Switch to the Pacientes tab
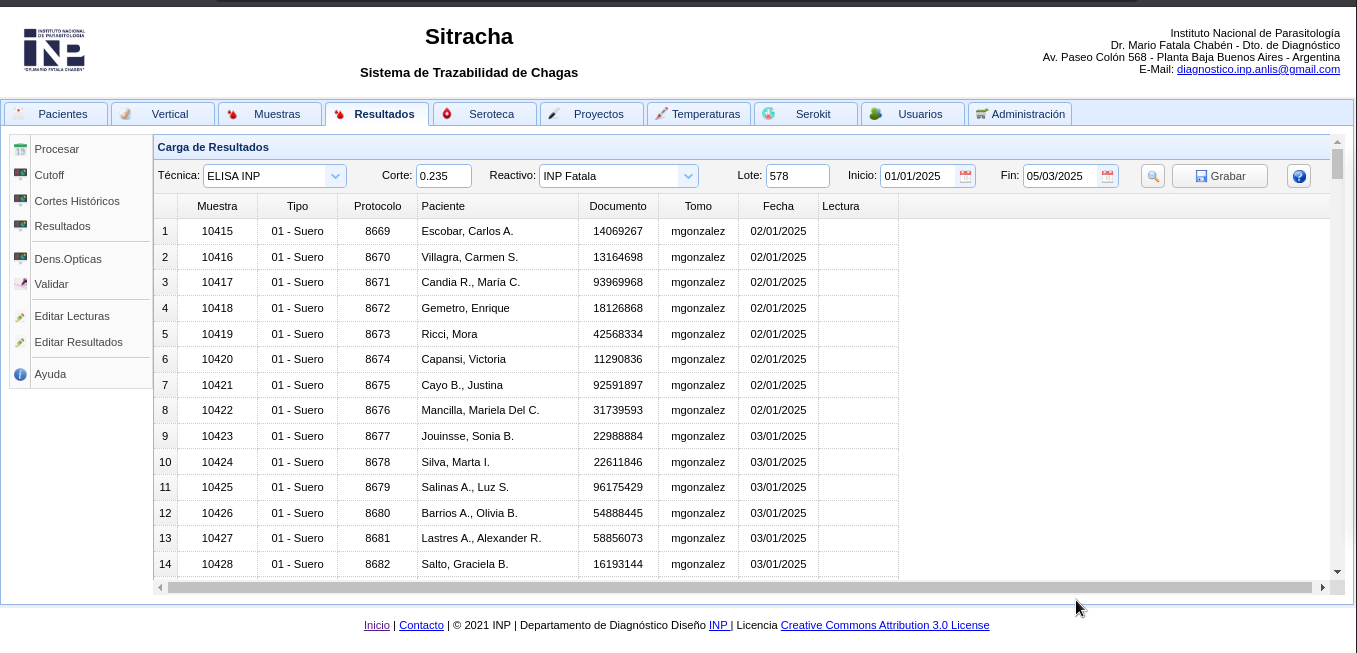The width and height of the screenshot is (1357, 653). pos(56,114)
